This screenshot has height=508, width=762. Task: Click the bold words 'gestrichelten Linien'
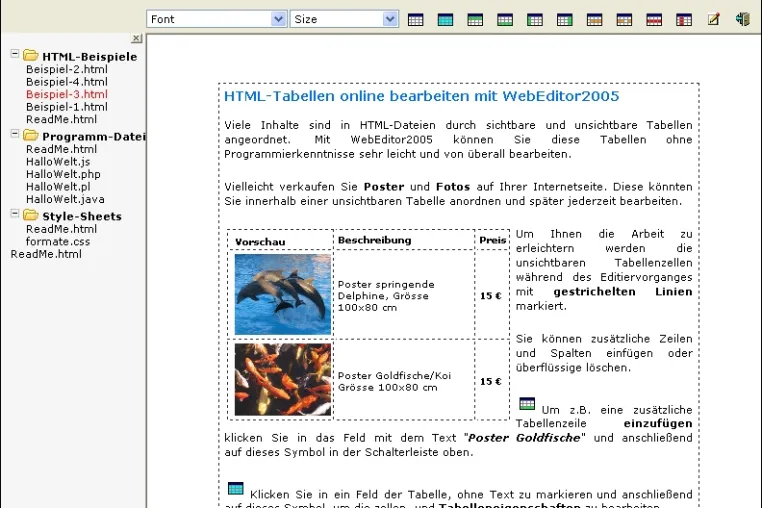click(x=623, y=292)
